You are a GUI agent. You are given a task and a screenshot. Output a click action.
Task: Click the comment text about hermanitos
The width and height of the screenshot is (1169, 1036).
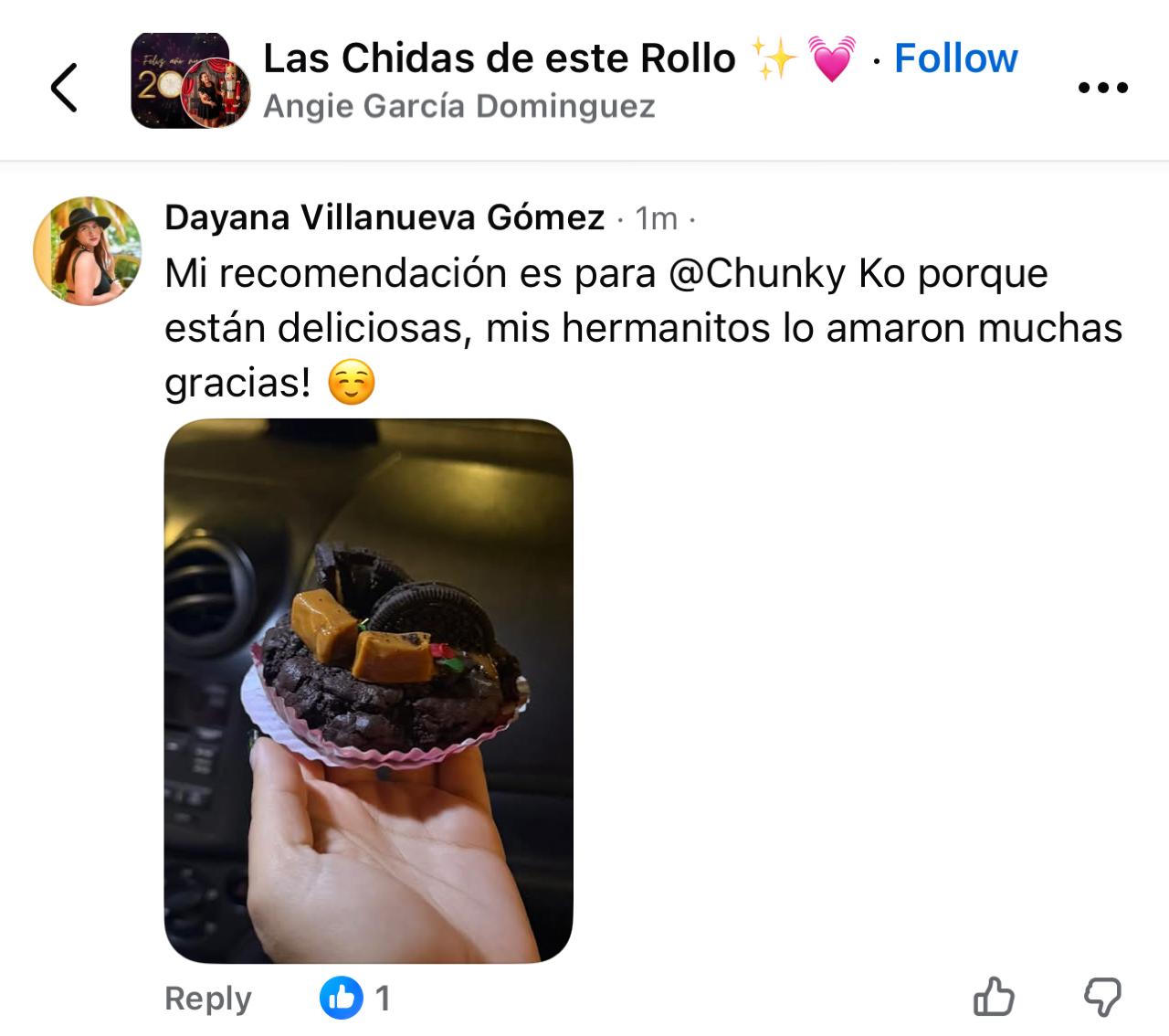click(x=643, y=327)
